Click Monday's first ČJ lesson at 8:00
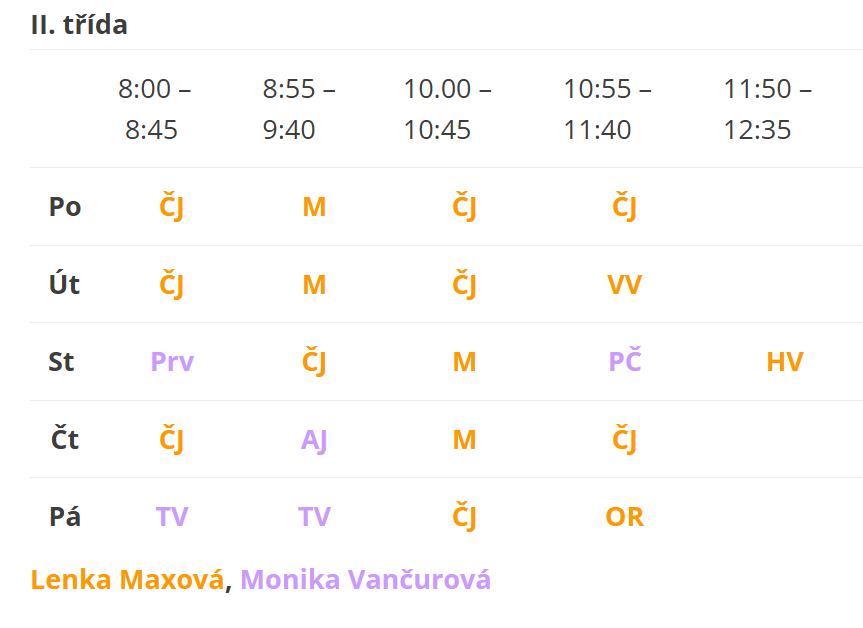The width and height of the screenshot is (863, 628). (172, 207)
